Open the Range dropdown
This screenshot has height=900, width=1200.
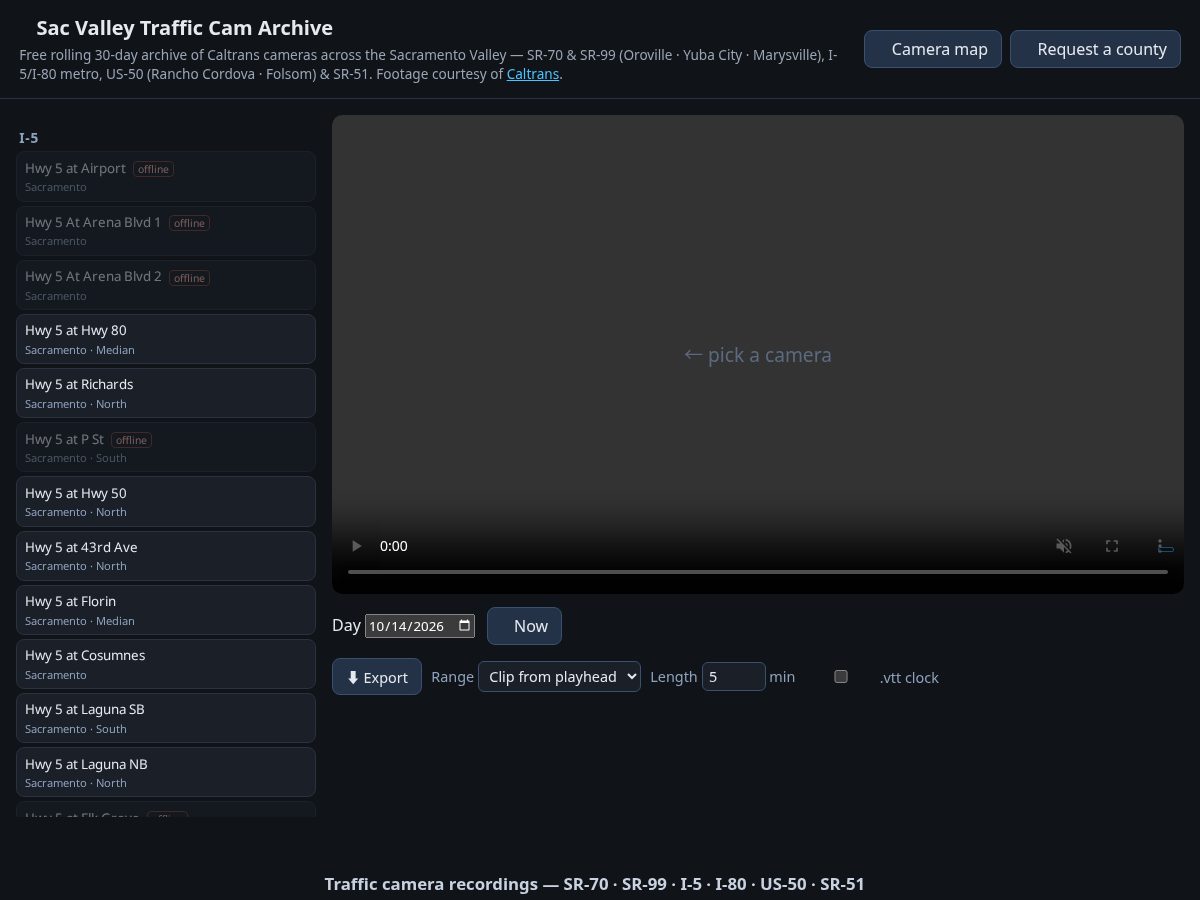[559, 677]
